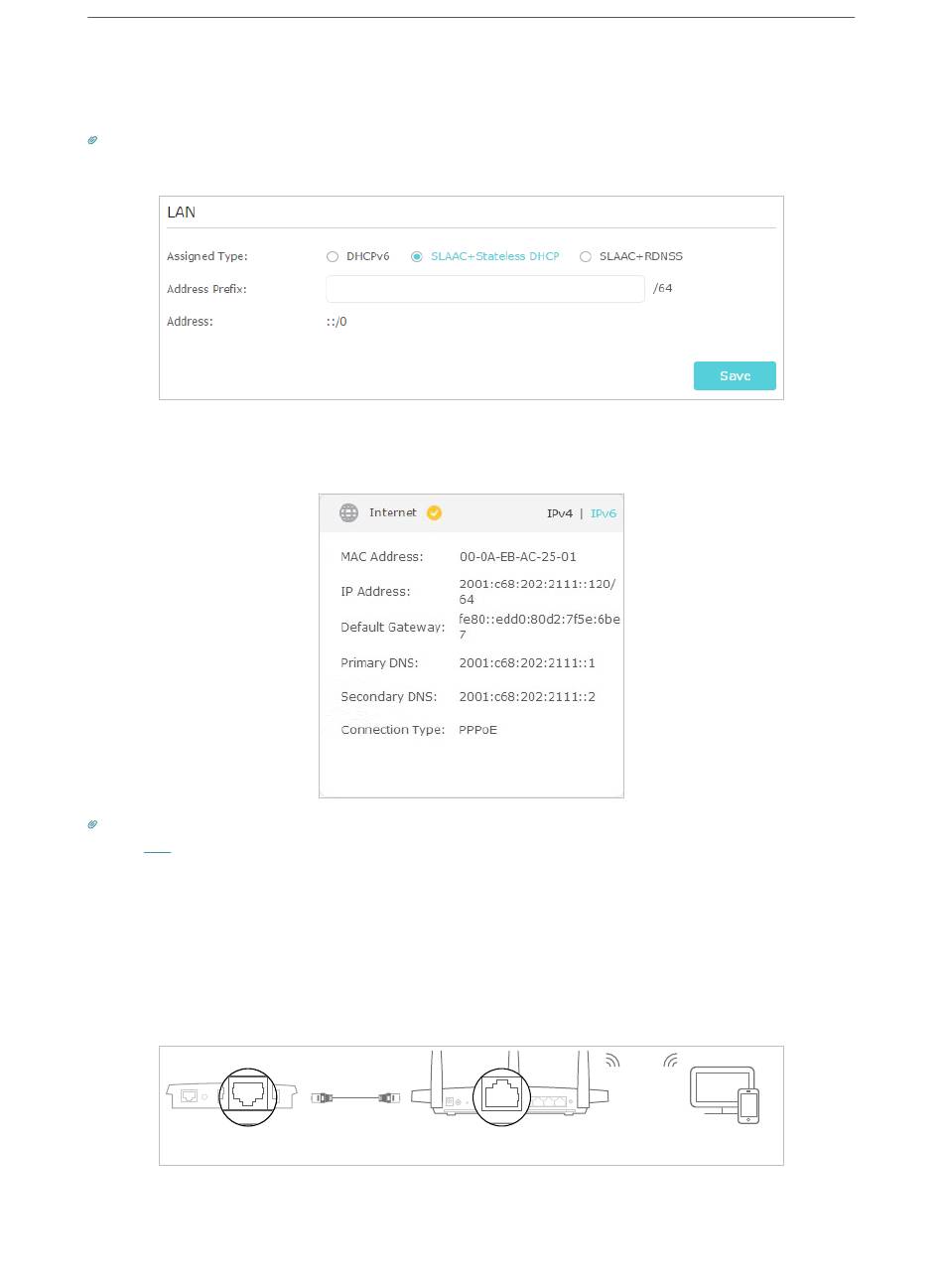Click the Internet globe icon

click(x=348, y=512)
